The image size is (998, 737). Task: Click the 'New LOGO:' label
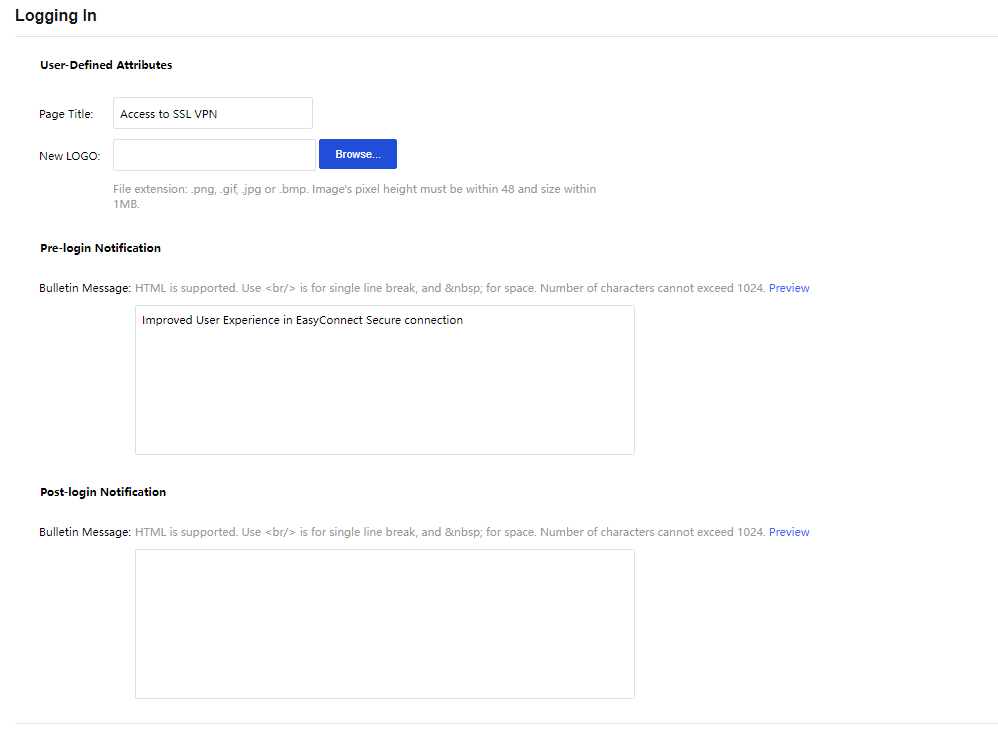tap(69, 156)
